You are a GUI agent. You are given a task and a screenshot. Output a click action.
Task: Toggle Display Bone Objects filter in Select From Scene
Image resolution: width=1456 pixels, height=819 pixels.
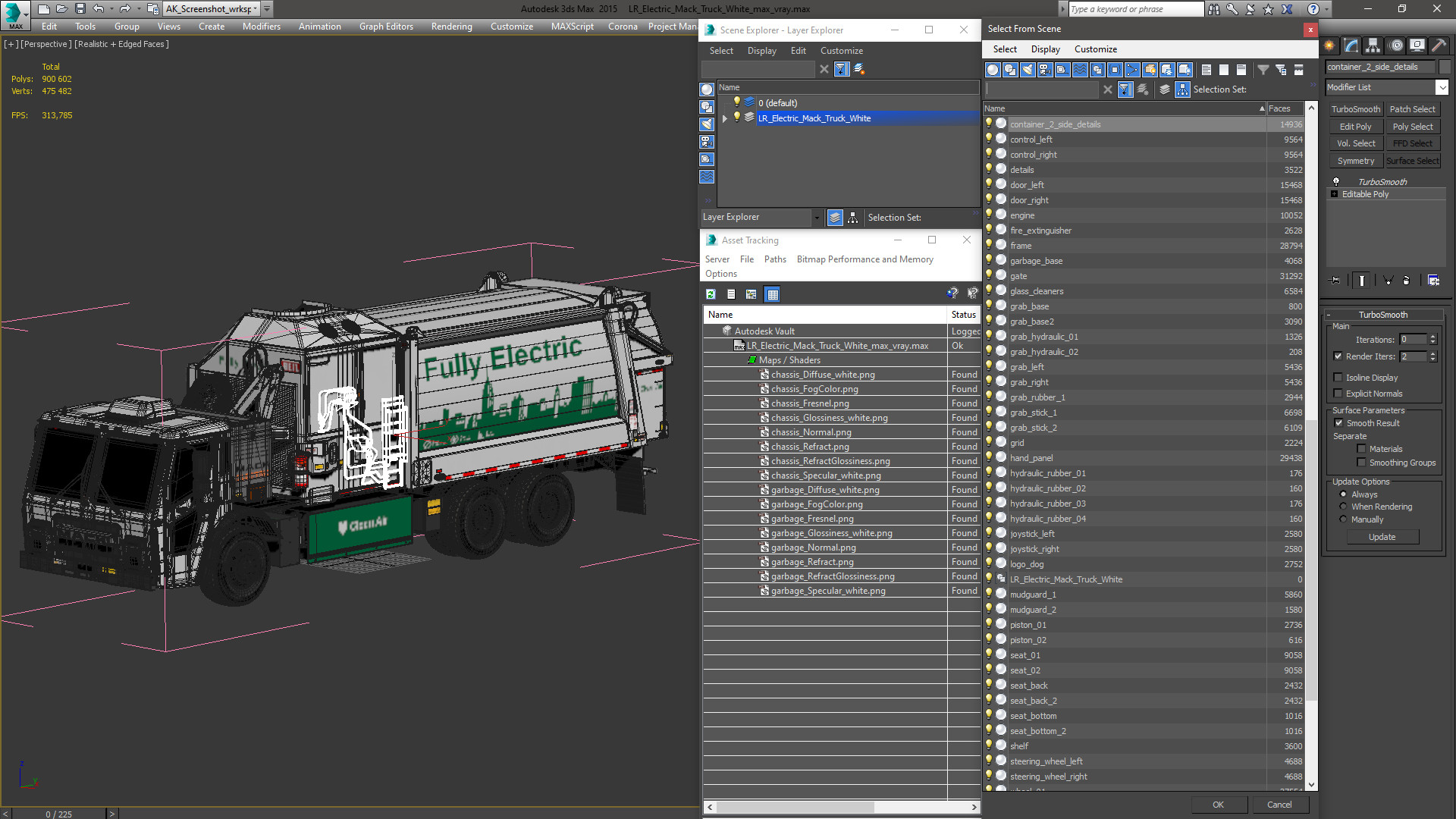pos(1132,70)
